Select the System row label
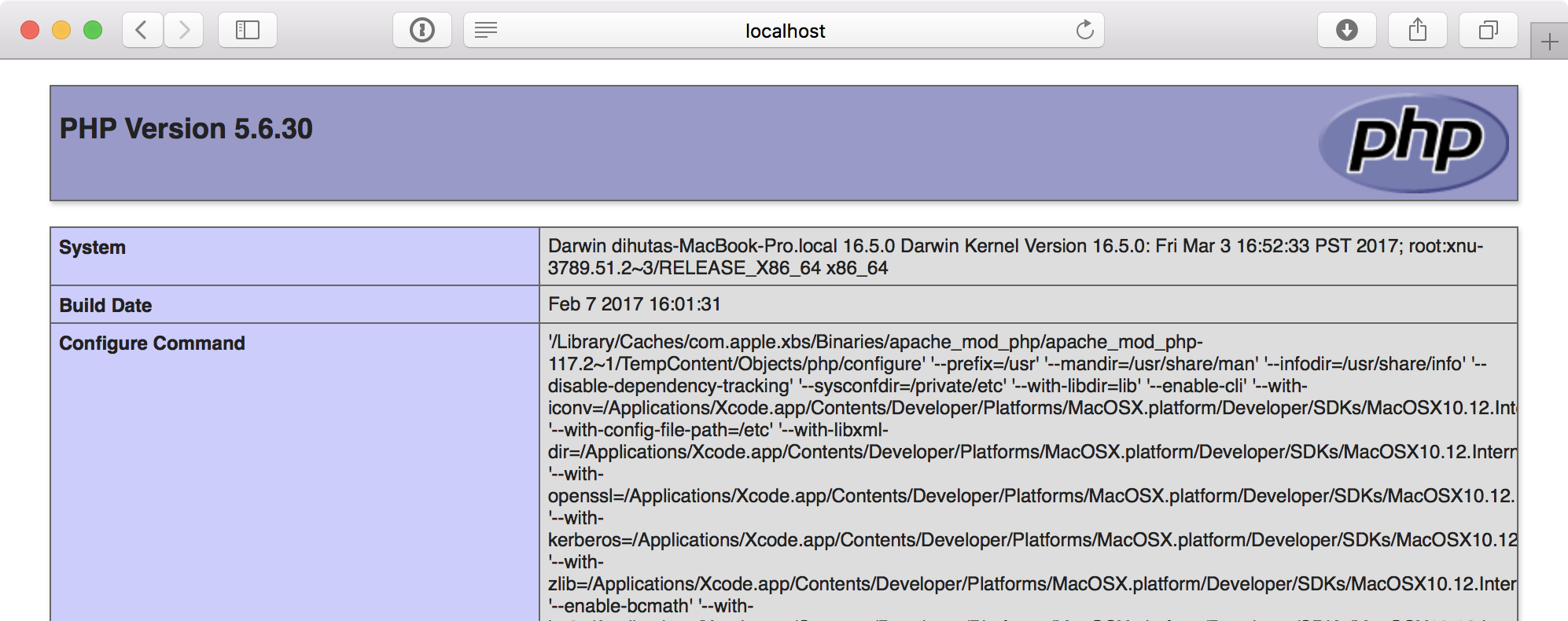This screenshot has height=621, width=1568. coord(93,248)
